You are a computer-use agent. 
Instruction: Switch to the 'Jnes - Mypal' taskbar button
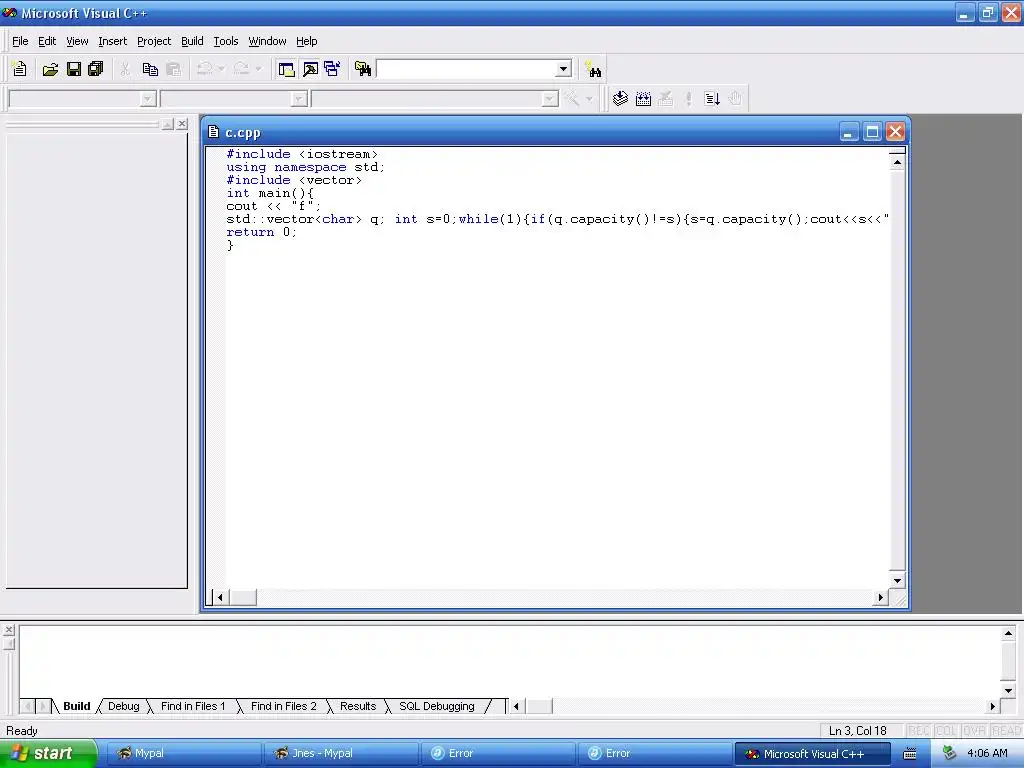[x=340, y=754]
